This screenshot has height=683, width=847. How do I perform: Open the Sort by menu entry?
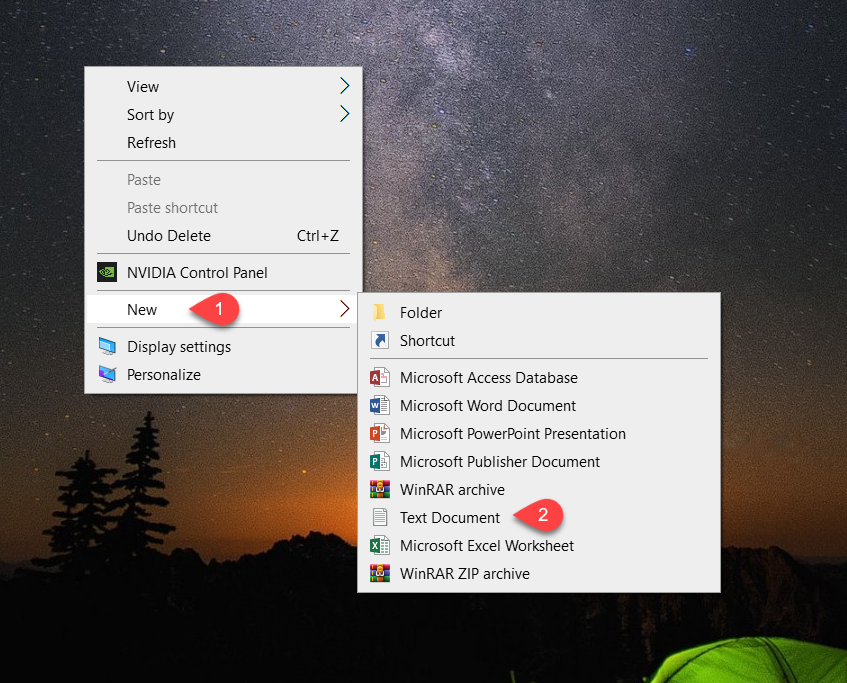pyautogui.click(x=223, y=115)
